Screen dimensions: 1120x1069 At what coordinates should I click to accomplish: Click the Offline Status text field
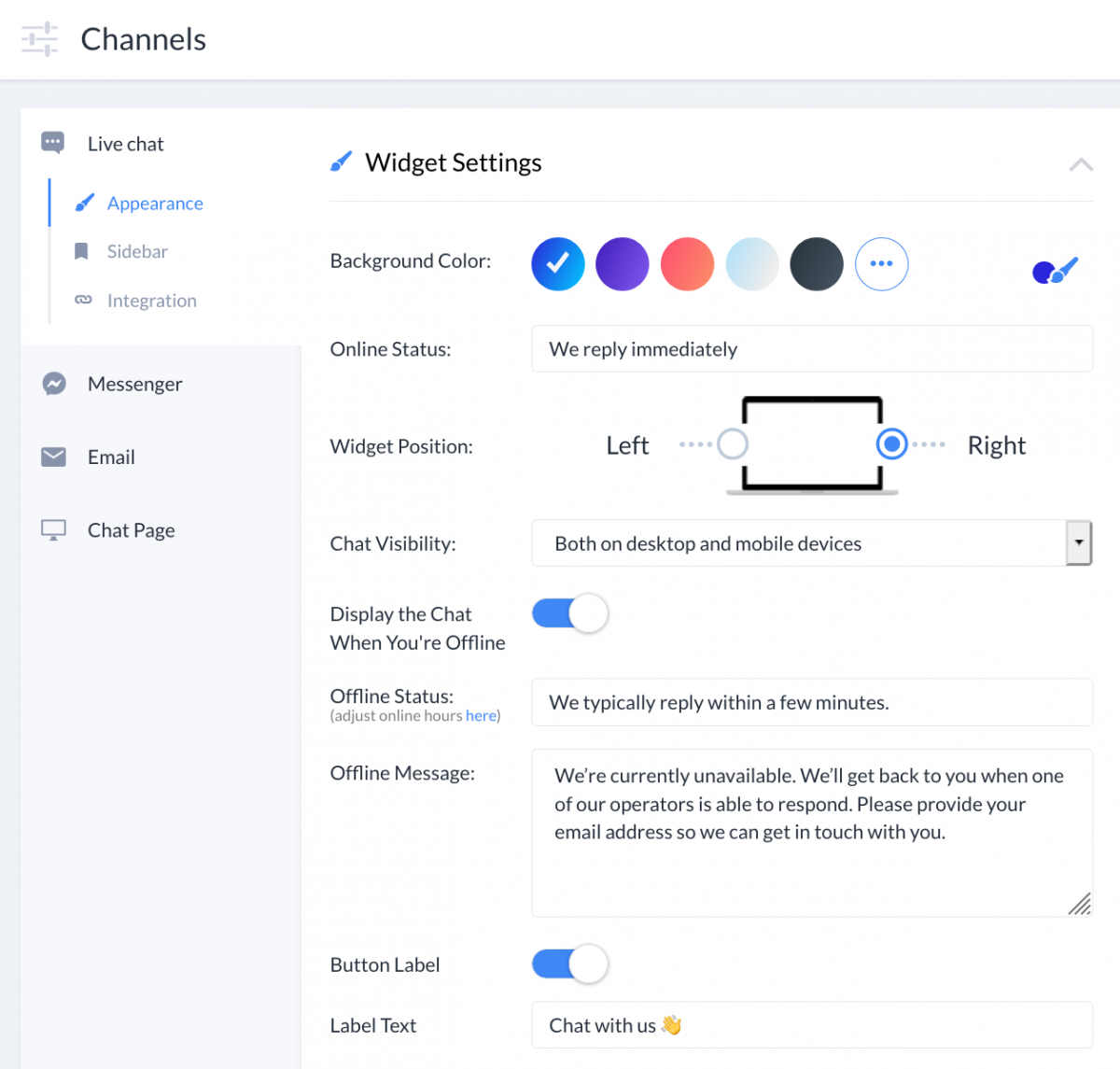click(812, 702)
